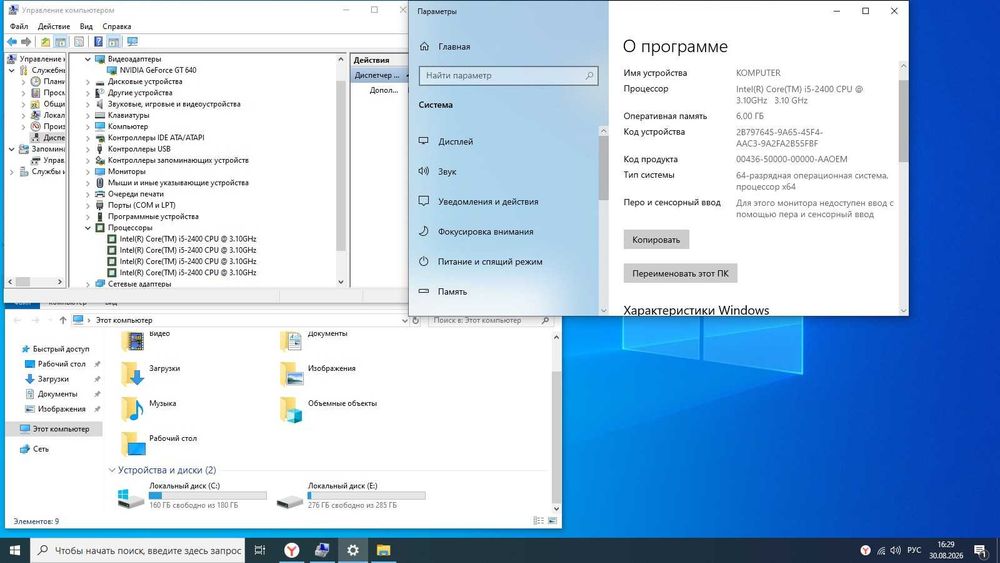Image resolution: width=1000 pixels, height=563 pixels.
Task: Click the volume icon in system tray
Action: tap(895, 550)
